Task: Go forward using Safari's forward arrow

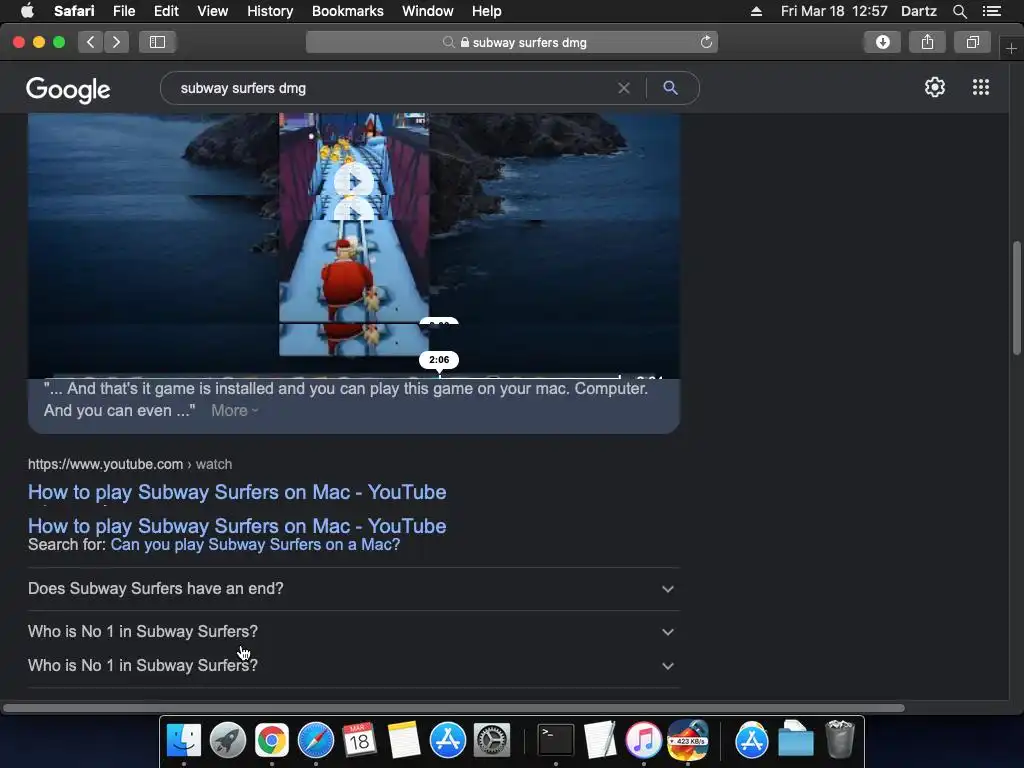Action: click(x=116, y=42)
